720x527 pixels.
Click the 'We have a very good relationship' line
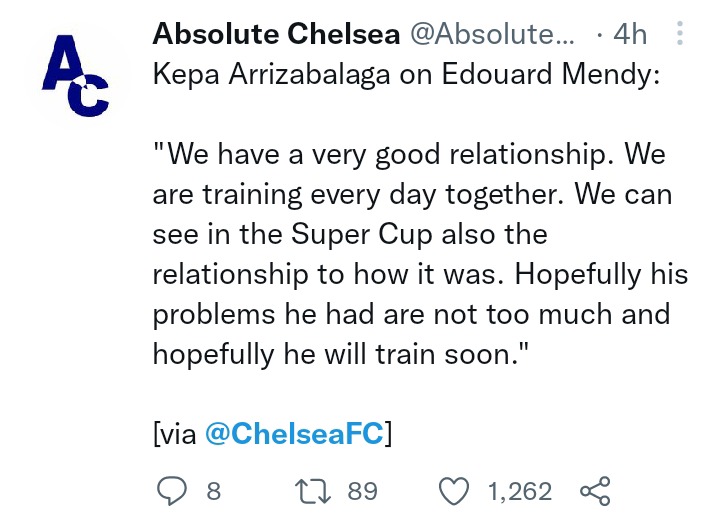(409, 154)
